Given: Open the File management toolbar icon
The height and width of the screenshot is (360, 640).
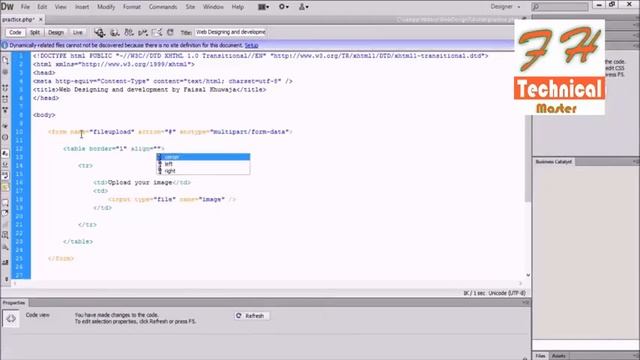Looking at the screenshot, I should pyautogui.click(x=129, y=32).
